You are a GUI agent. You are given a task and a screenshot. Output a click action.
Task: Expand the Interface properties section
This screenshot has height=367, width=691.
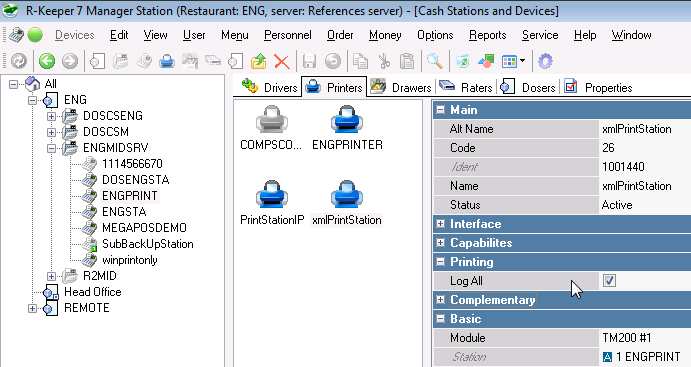click(x=440, y=224)
